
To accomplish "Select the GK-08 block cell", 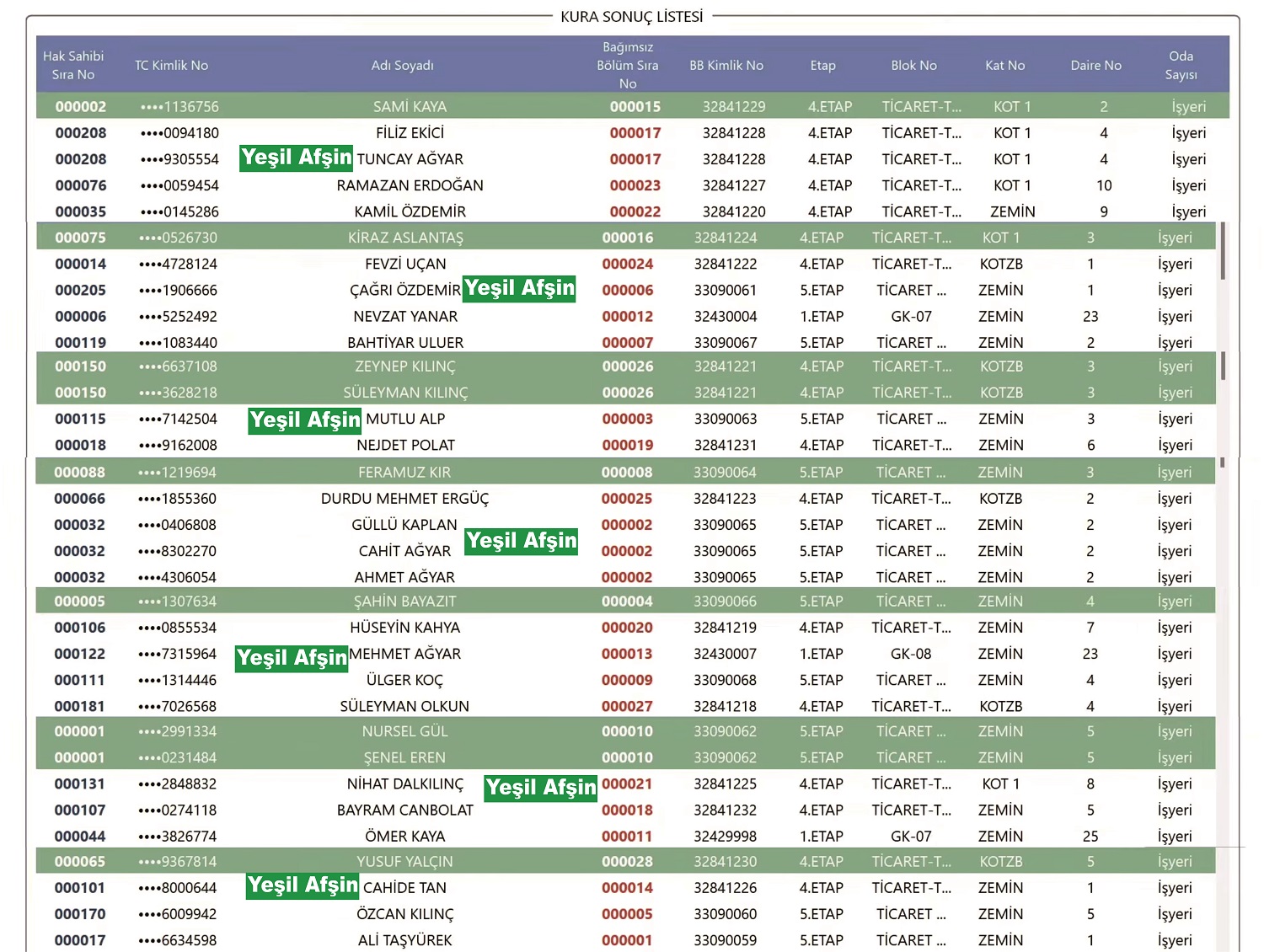I will pyautogui.click(x=911, y=654).
